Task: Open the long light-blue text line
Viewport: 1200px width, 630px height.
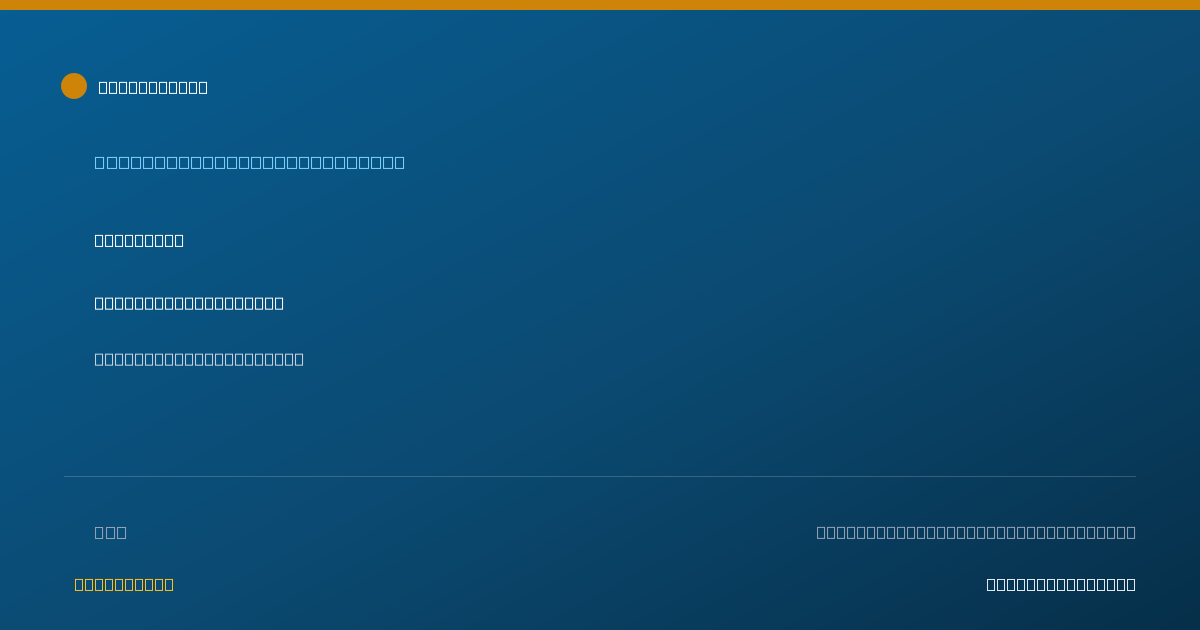Action: pyautogui.click(x=250, y=162)
